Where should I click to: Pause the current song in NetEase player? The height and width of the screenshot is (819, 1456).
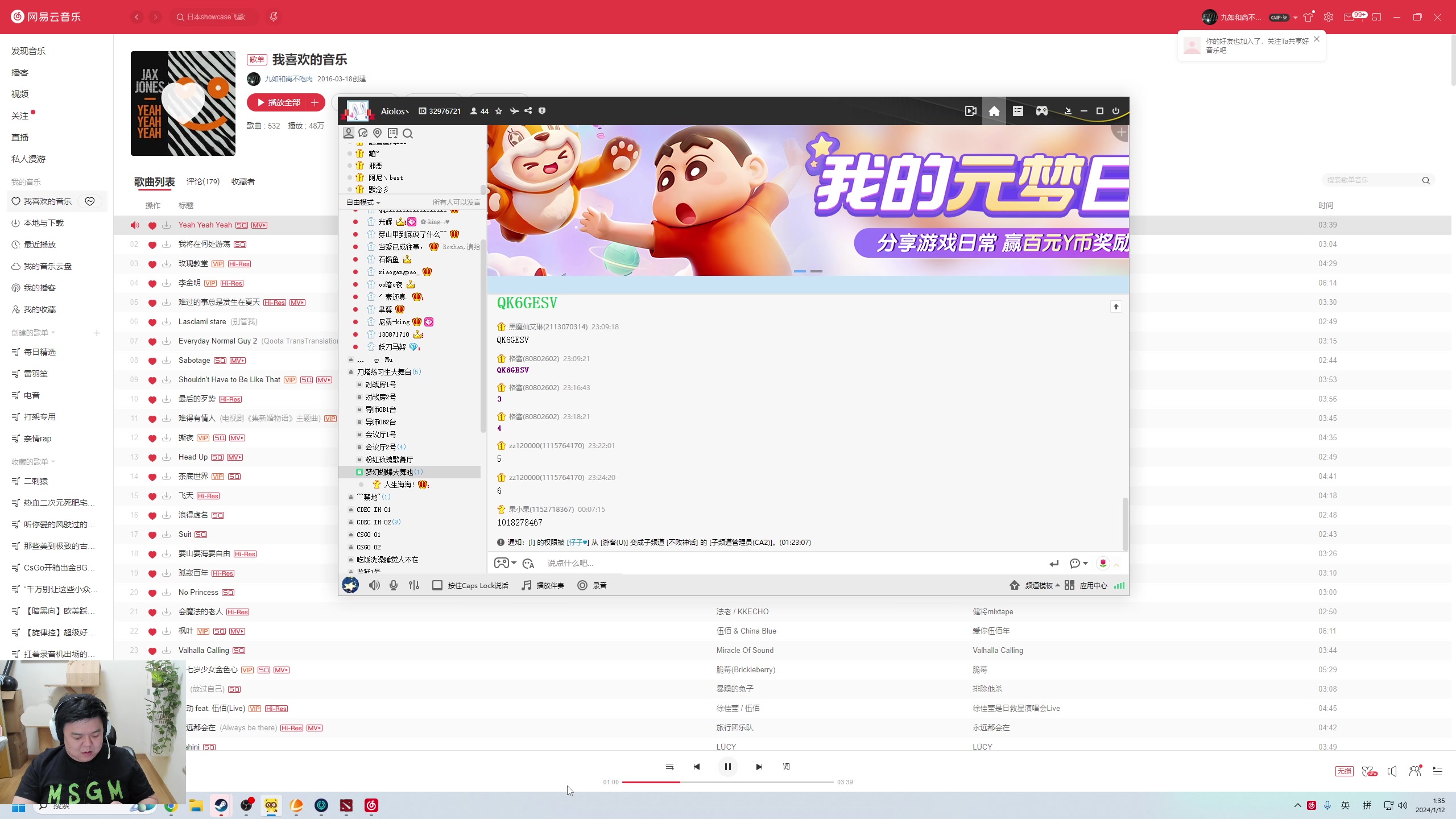(x=727, y=767)
